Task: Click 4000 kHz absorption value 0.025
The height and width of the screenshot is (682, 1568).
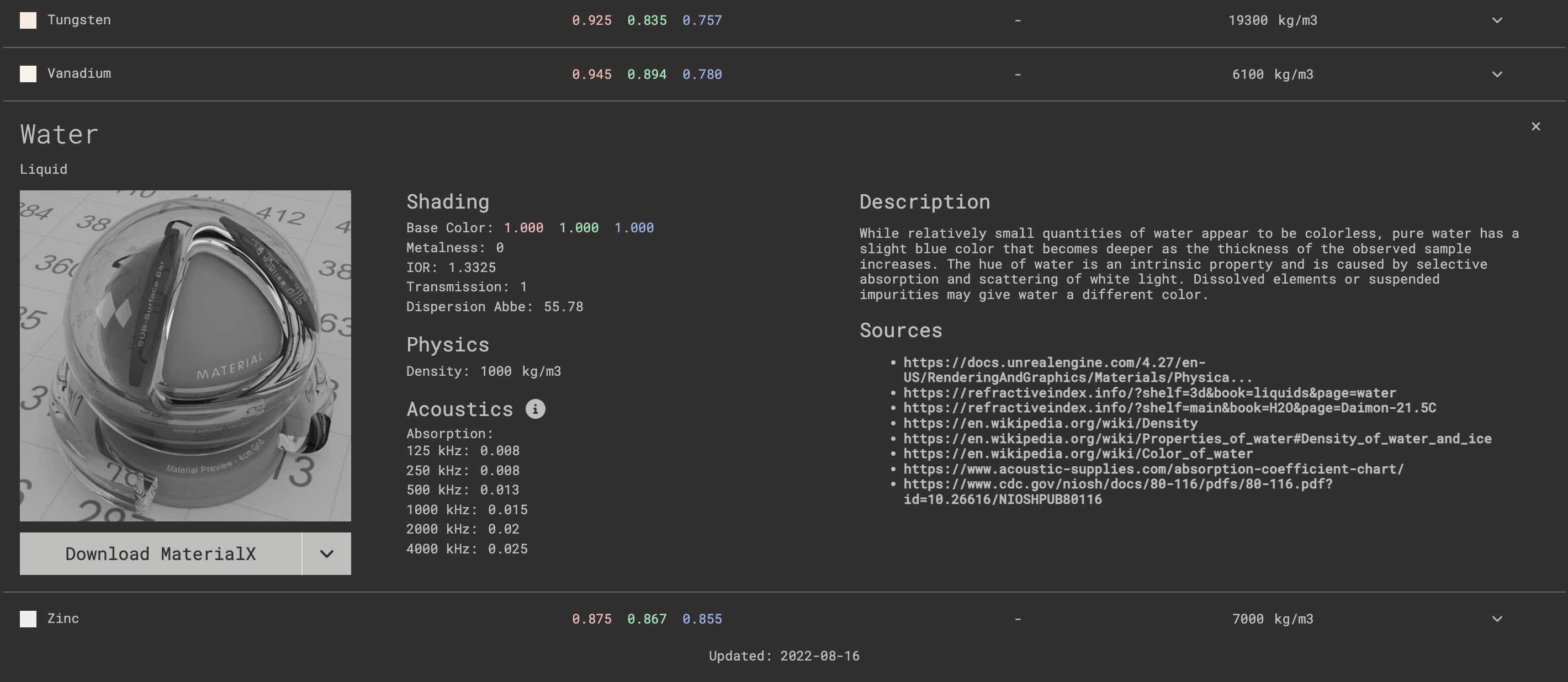Action: point(507,549)
